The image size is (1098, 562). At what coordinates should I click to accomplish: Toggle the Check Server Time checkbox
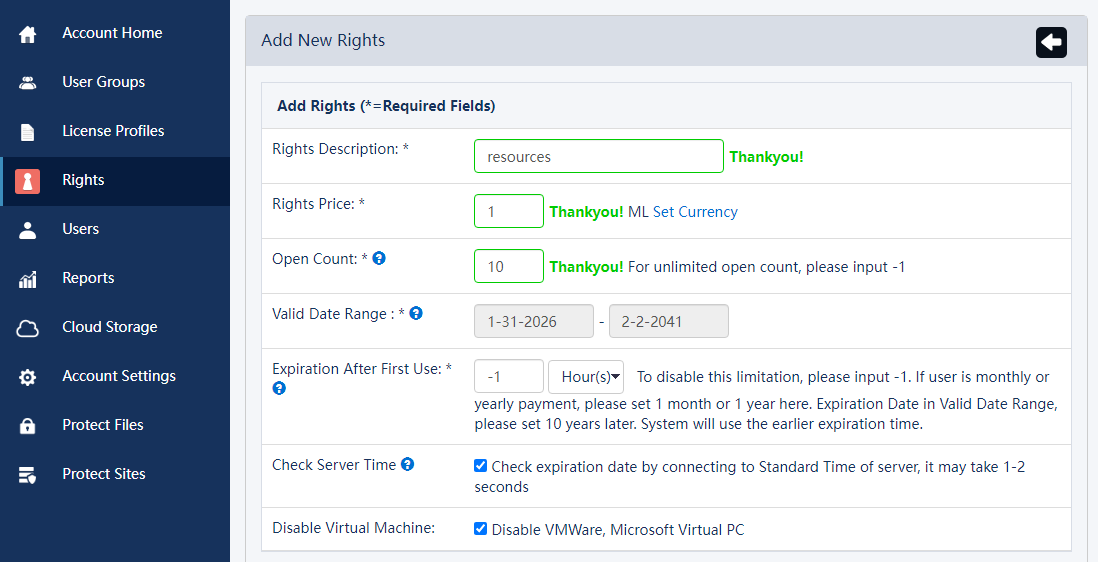coord(481,466)
